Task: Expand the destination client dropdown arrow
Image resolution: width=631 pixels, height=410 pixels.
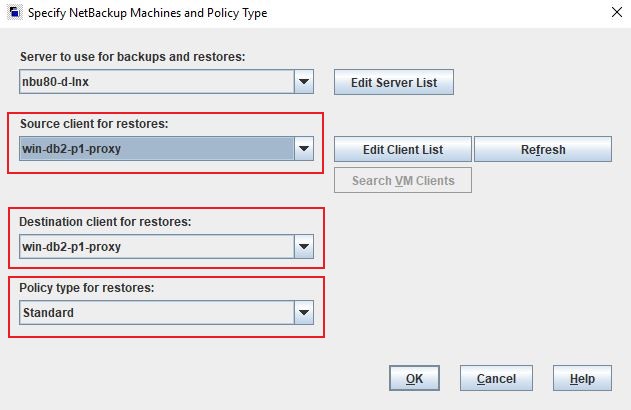Action: tap(304, 246)
